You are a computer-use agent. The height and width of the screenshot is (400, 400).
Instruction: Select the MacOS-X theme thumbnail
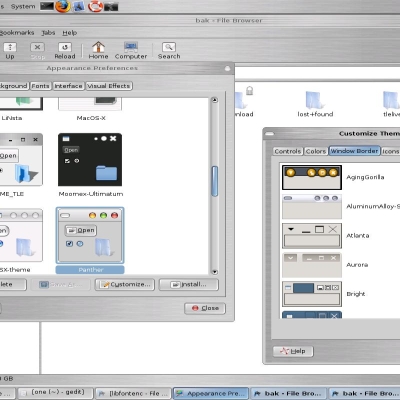pyautogui.click(x=90, y=104)
